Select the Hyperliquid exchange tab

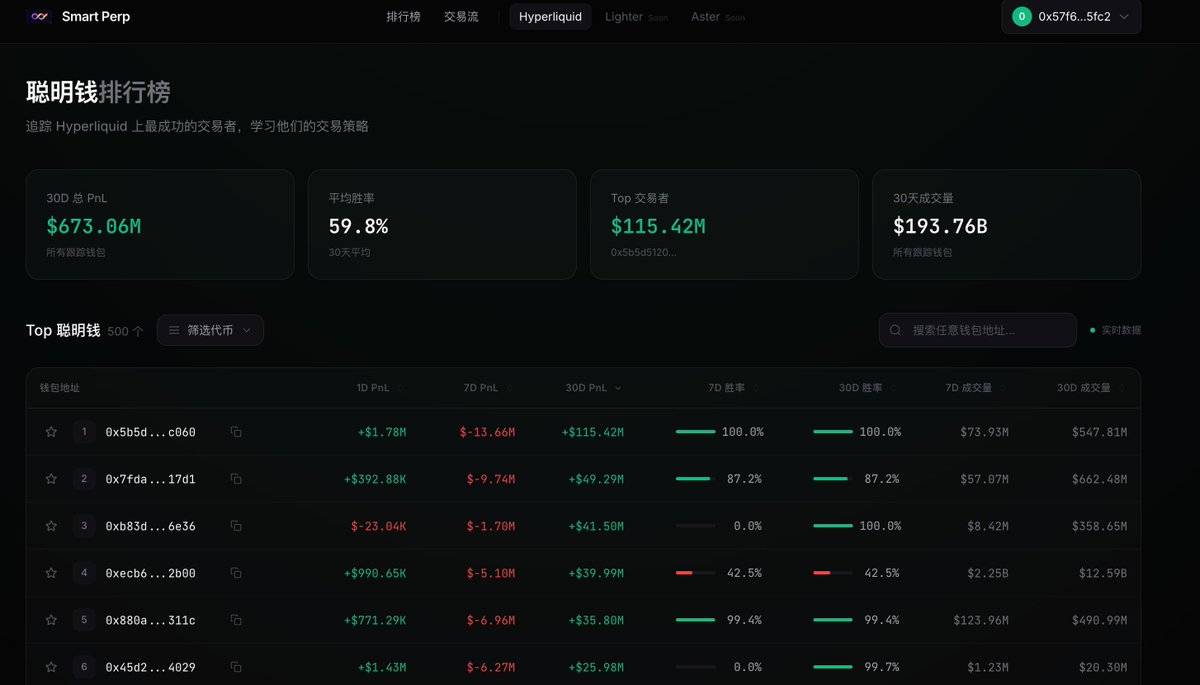[550, 17]
